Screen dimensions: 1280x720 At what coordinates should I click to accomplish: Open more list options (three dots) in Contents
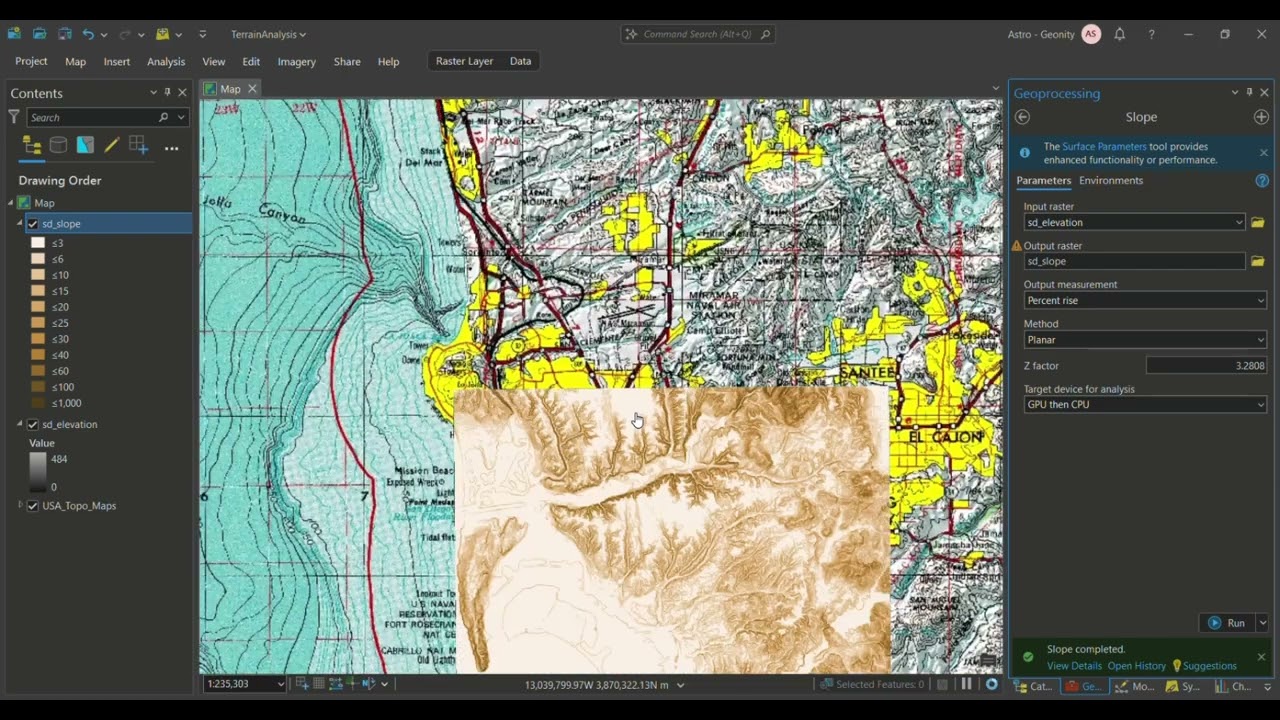pos(171,148)
